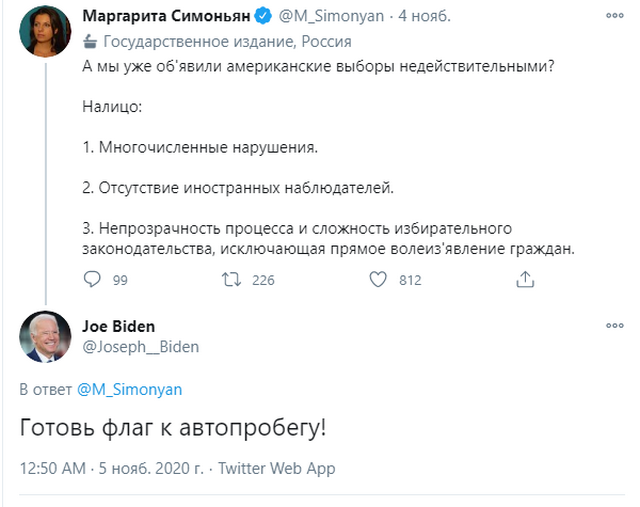Click the share icon under Simonyan's tweet
The height and width of the screenshot is (507, 640).
tap(523, 281)
